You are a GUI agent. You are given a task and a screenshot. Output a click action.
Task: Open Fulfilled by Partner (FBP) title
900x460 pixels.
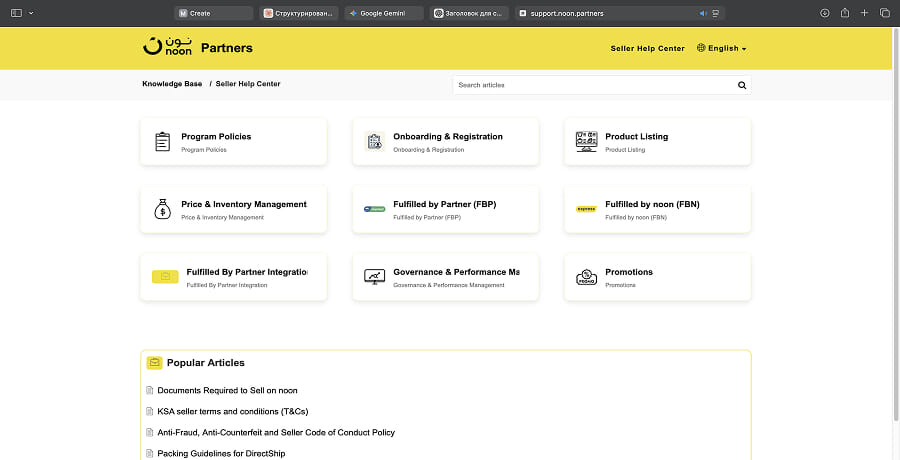(445, 204)
